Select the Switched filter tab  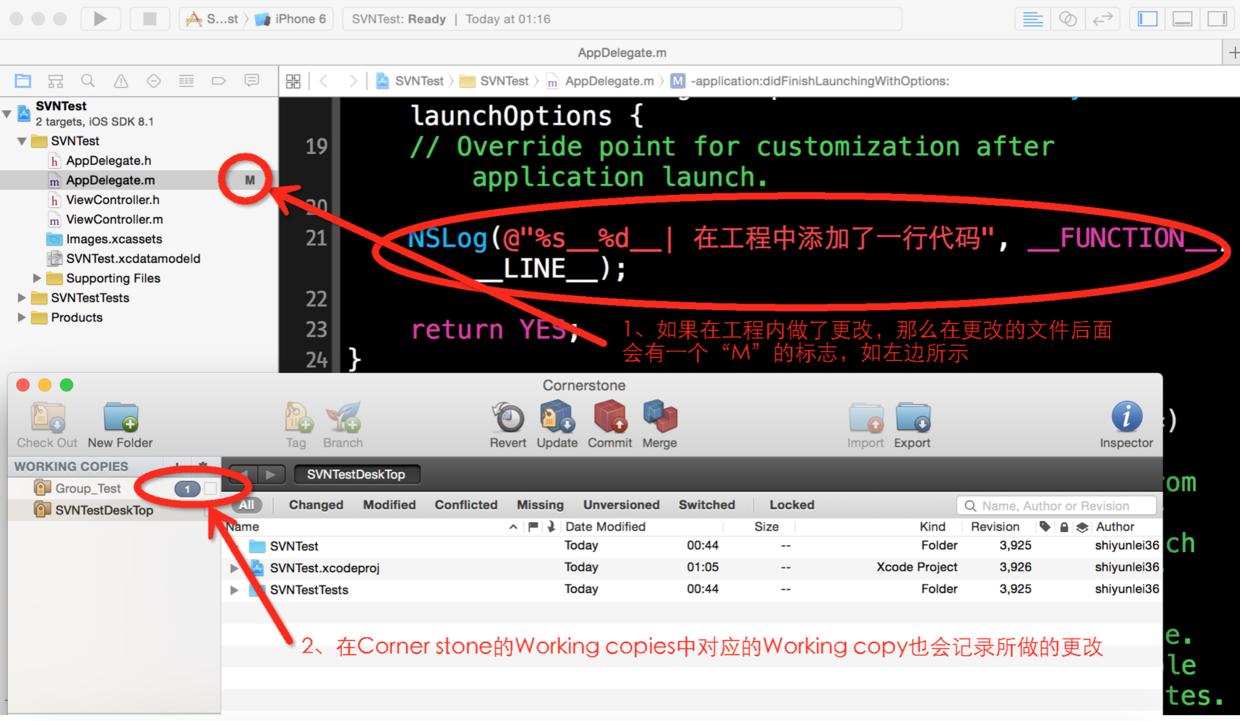(707, 505)
